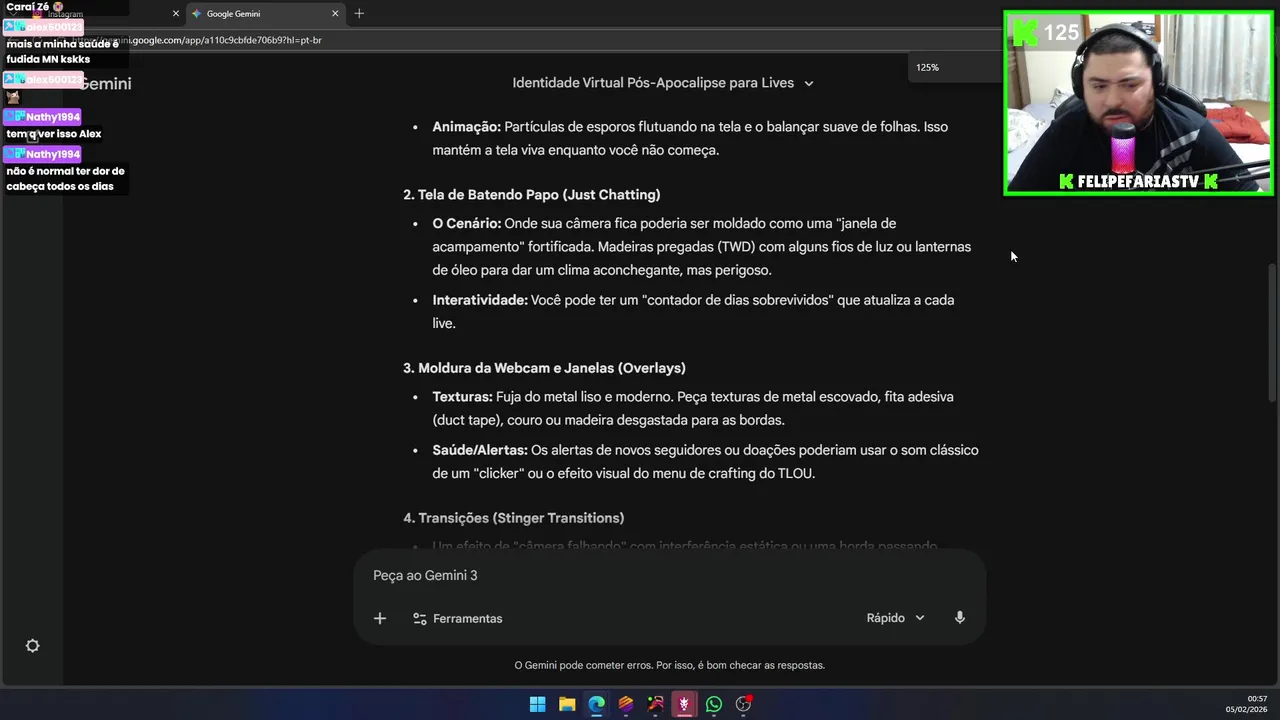Screen dimensions: 1280x720
Task: Activate the microphone voice input
Action: [x=960, y=618]
